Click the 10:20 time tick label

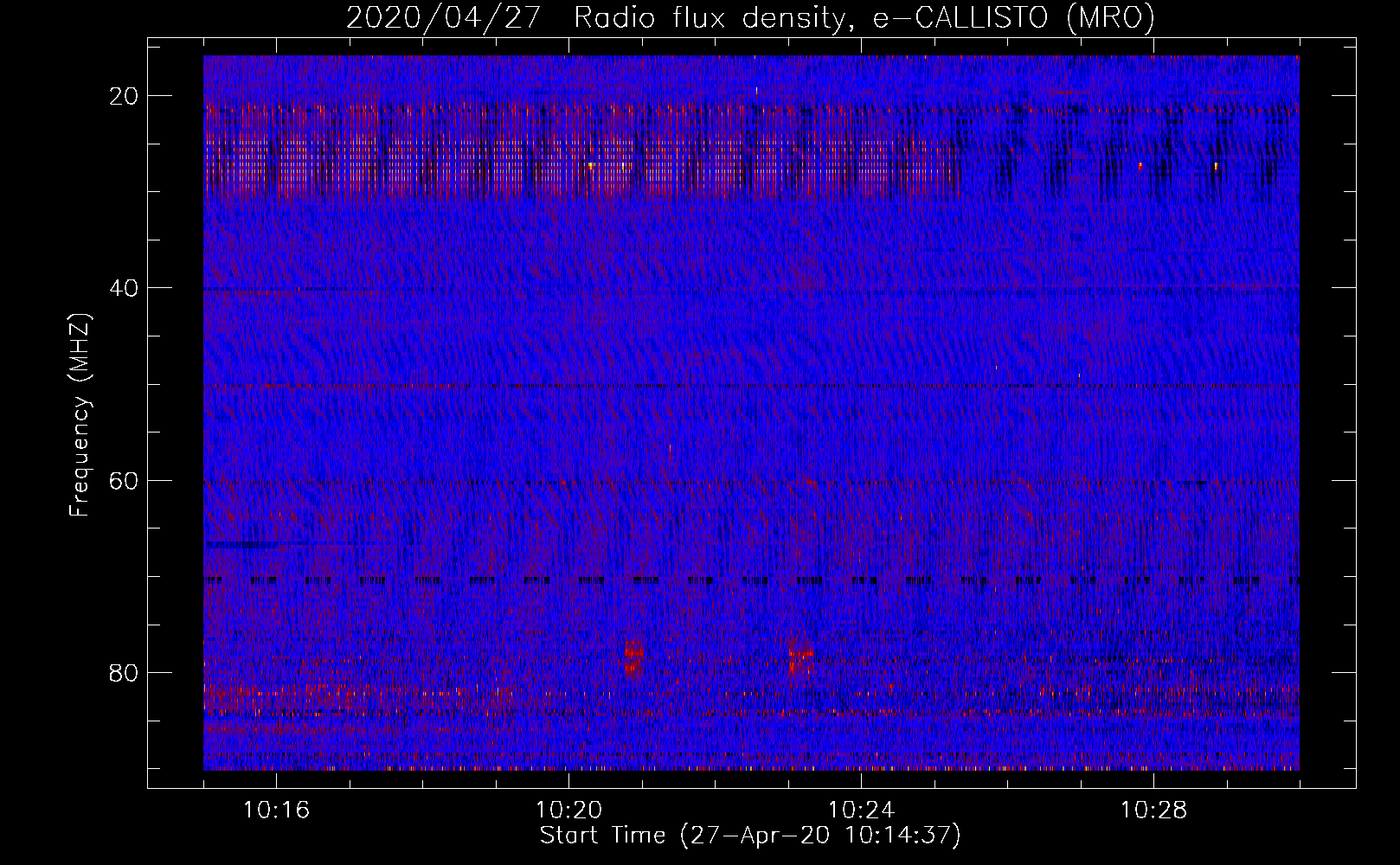[x=568, y=811]
